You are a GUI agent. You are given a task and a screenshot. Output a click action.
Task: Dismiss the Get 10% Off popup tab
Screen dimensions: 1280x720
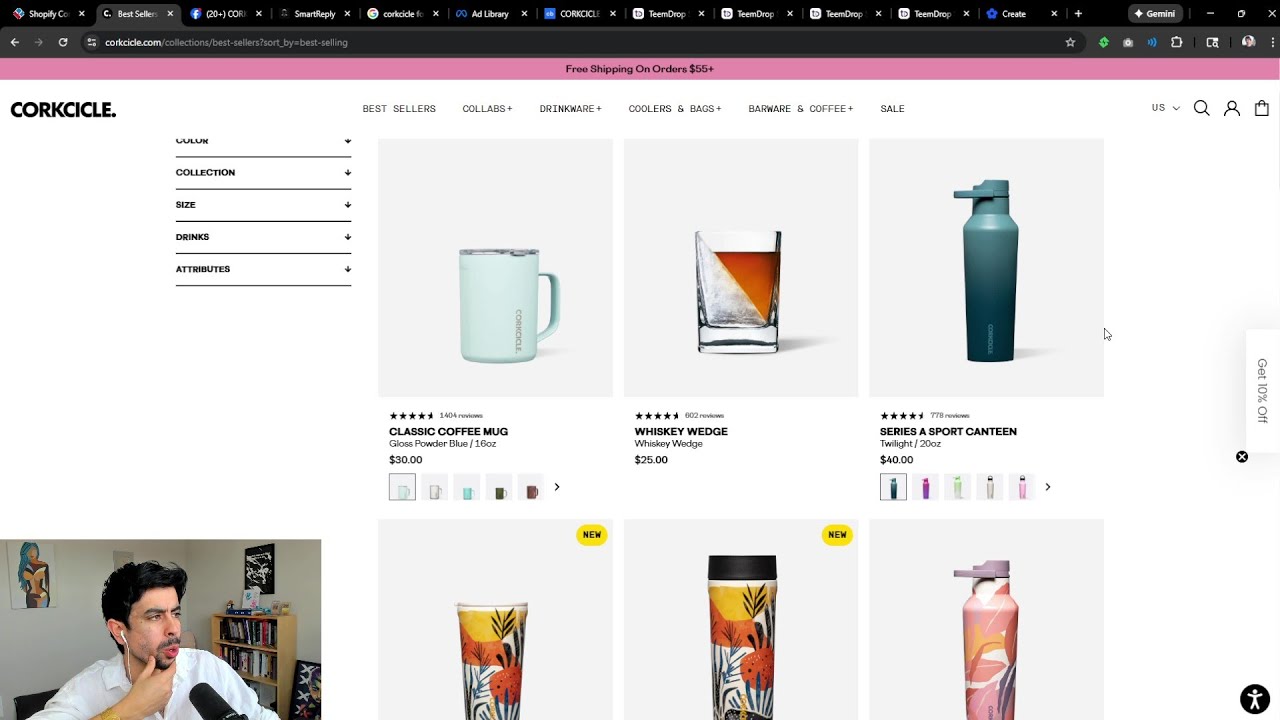pos(1242,457)
